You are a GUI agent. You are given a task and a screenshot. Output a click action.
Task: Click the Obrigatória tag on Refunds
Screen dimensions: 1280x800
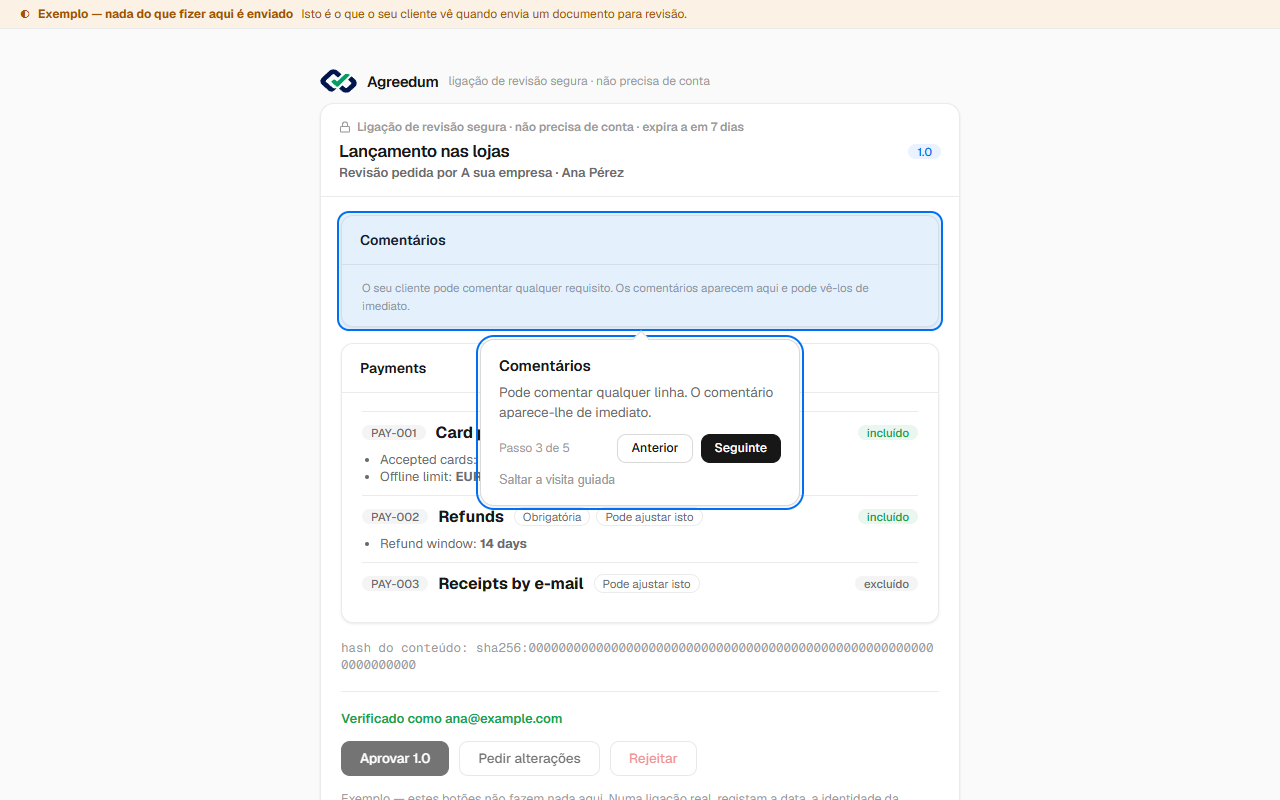click(x=552, y=517)
